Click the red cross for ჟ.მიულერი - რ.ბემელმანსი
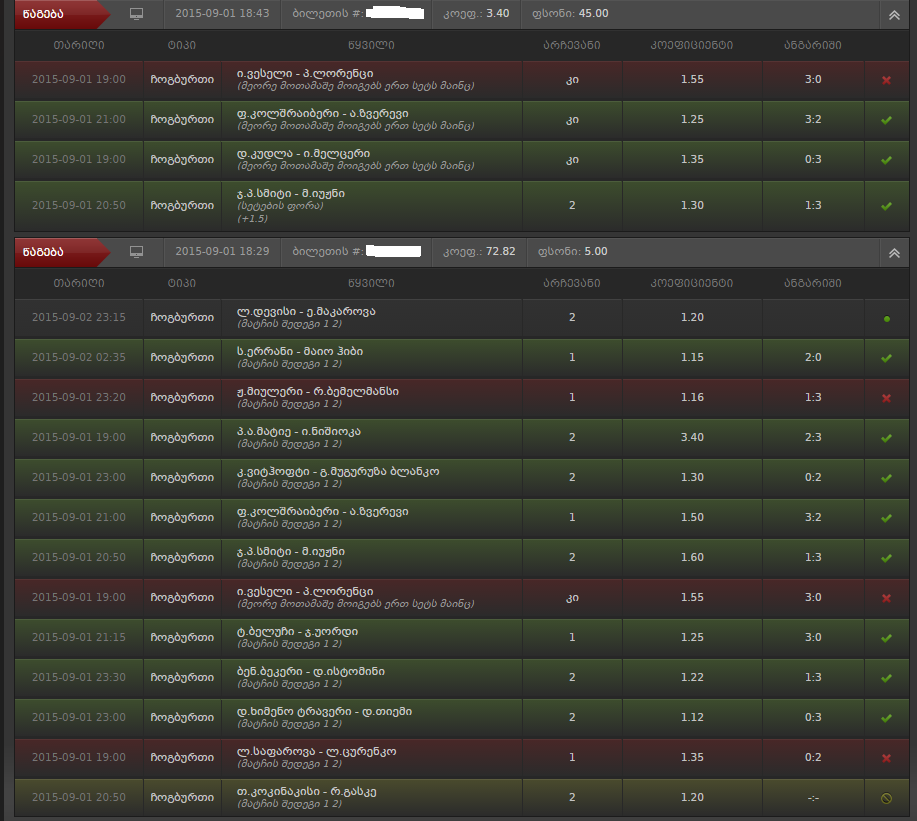Viewport: 917px width, 821px height. point(886,398)
